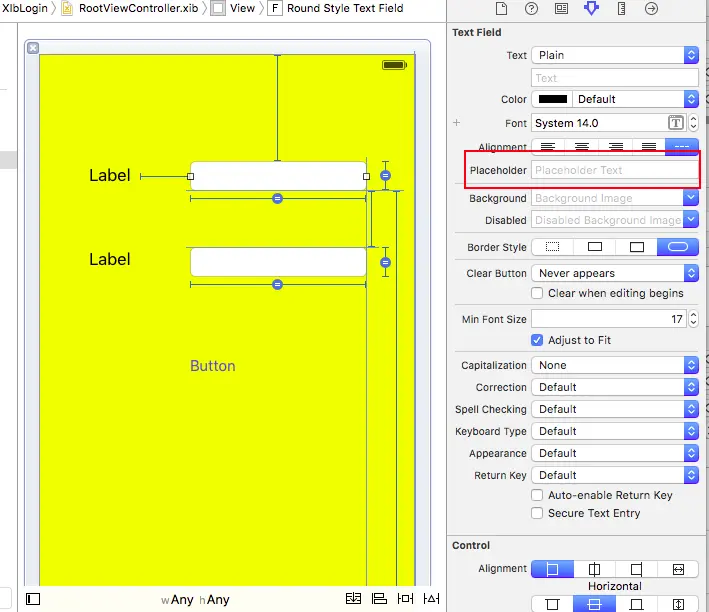
Task: Uncheck Adjust to Fit
Action: [537, 340]
